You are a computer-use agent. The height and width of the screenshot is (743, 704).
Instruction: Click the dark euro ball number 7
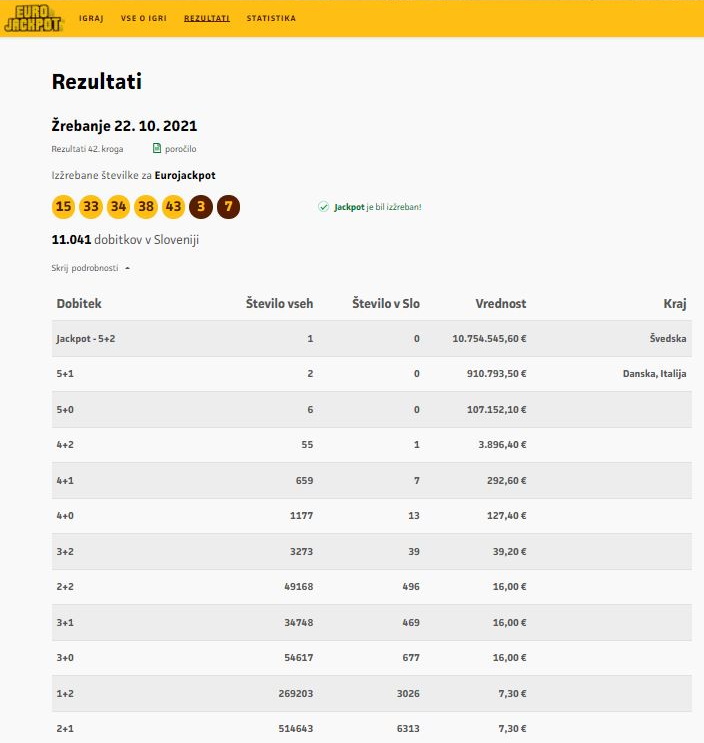click(228, 207)
